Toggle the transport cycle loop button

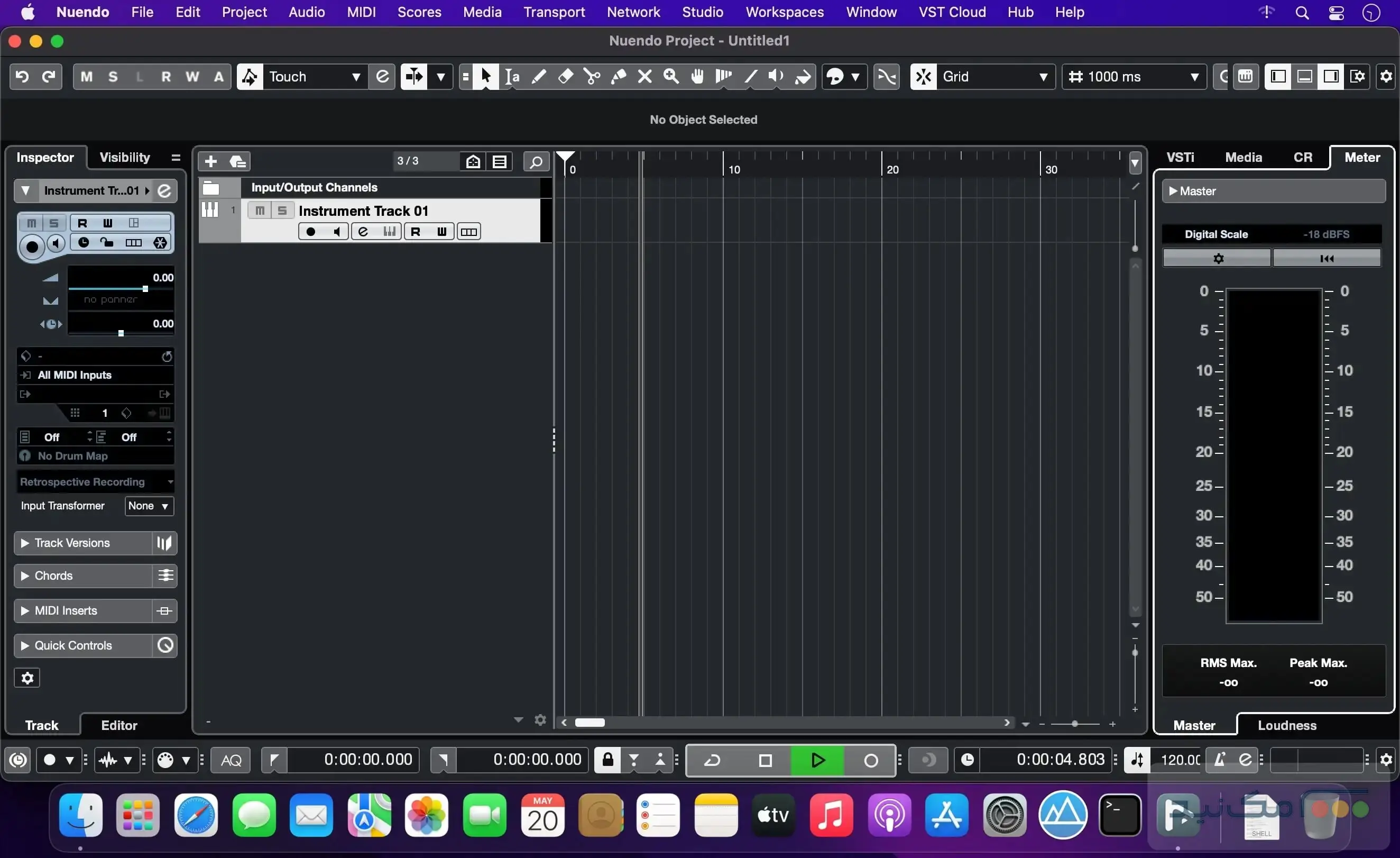(x=712, y=760)
